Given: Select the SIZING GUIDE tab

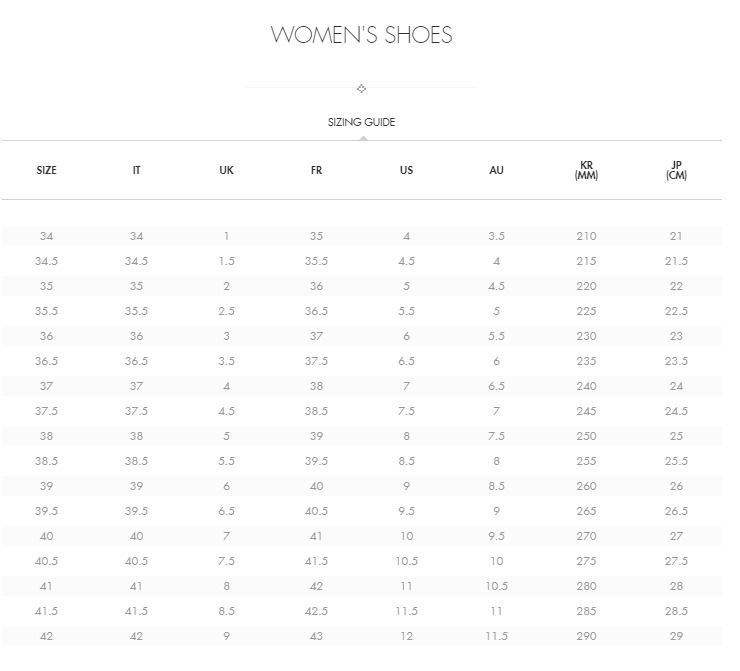Looking at the screenshot, I should 361,122.
